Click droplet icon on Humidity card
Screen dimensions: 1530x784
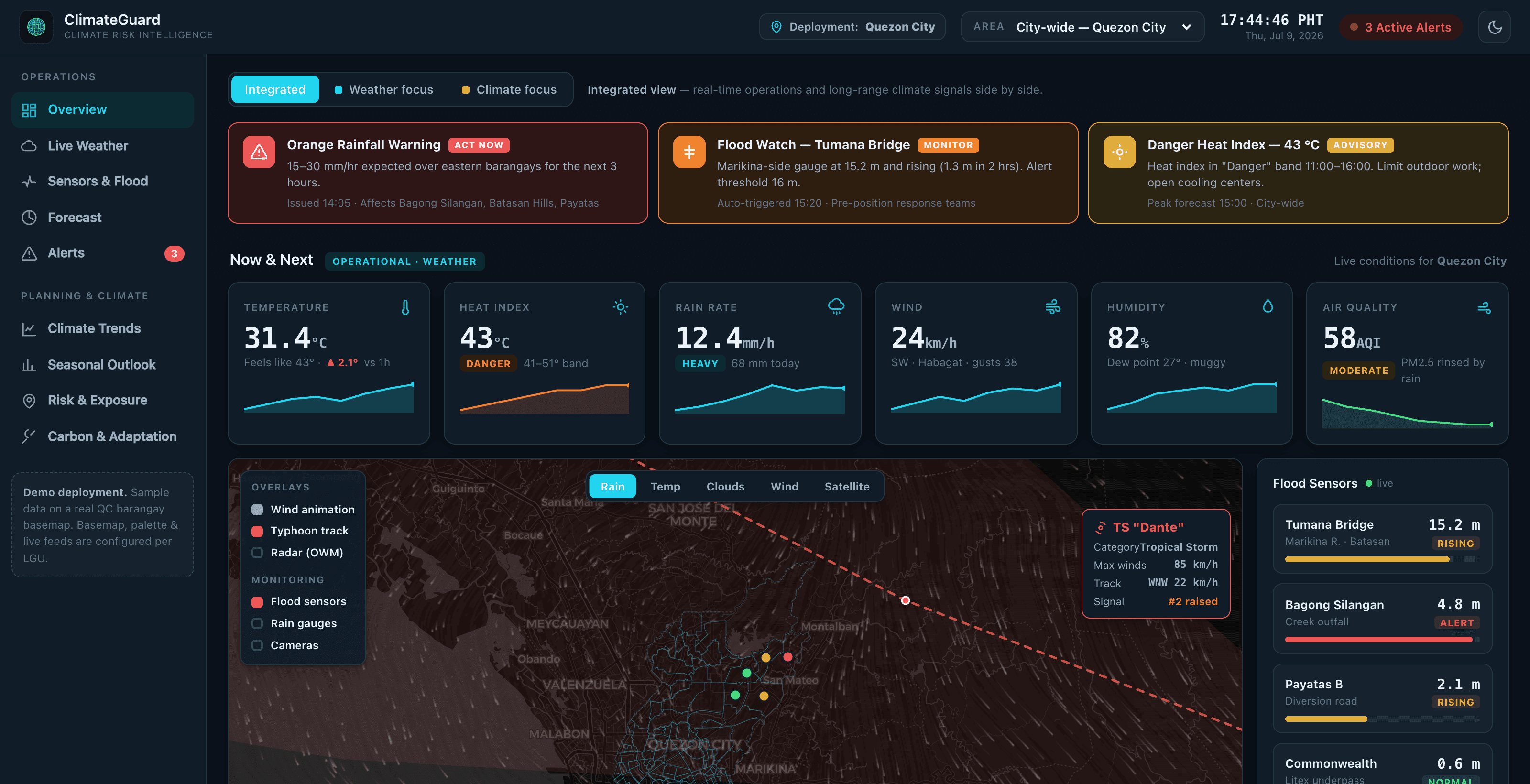click(x=1268, y=306)
